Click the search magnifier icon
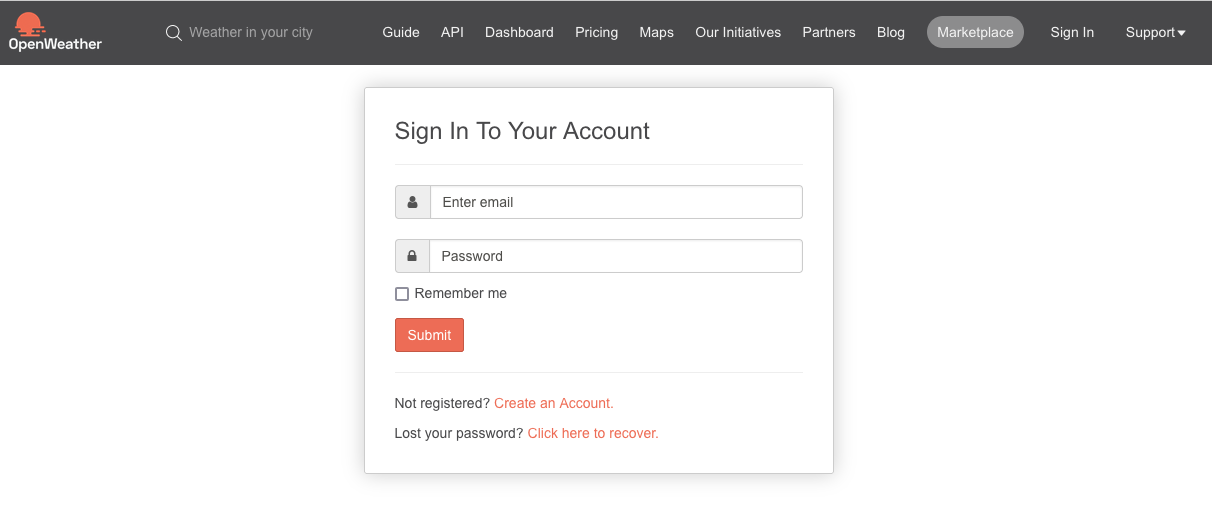This screenshot has width=1212, height=509. (174, 32)
